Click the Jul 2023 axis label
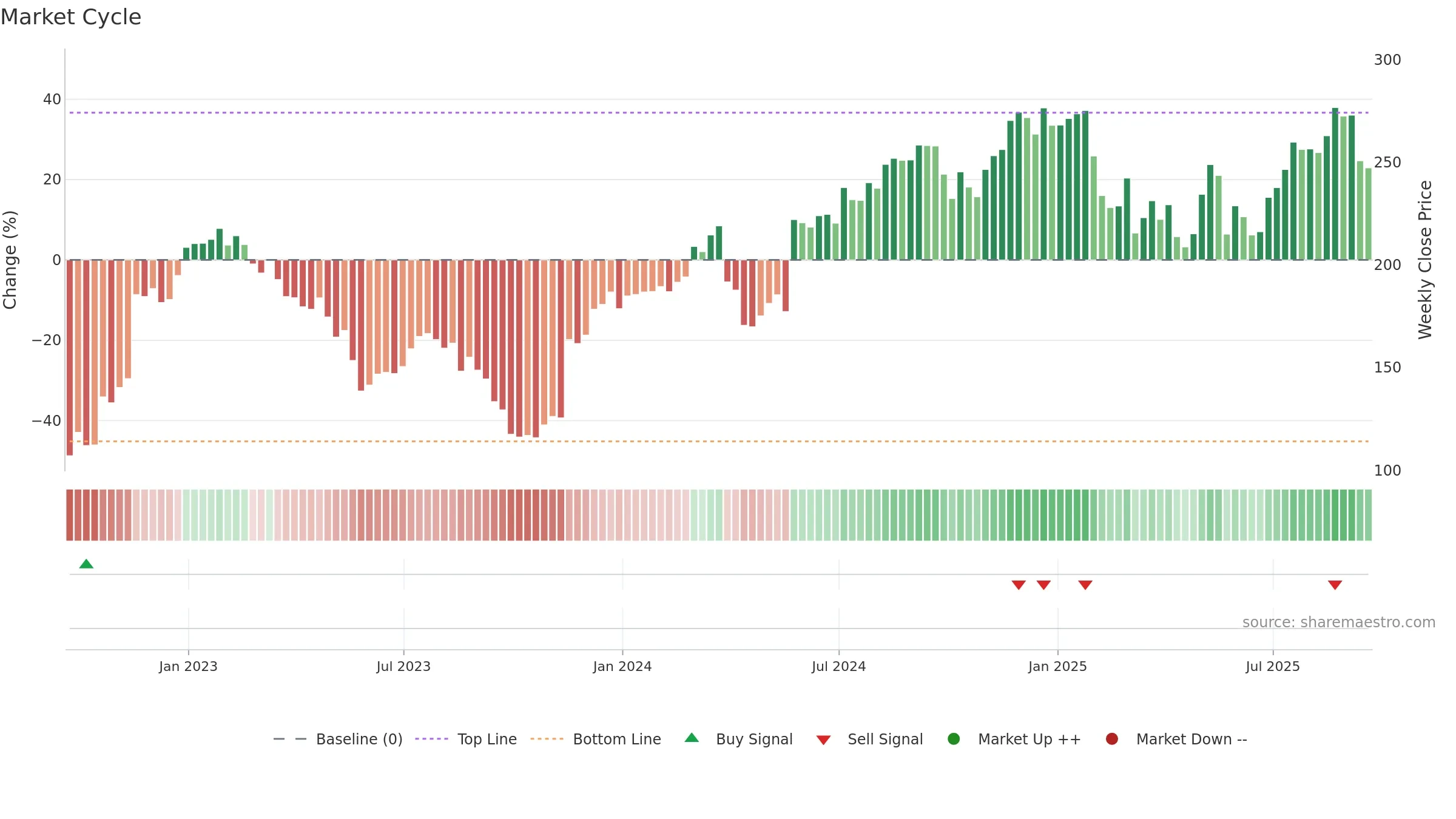The width and height of the screenshot is (1456, 819). tap(403, 666)
